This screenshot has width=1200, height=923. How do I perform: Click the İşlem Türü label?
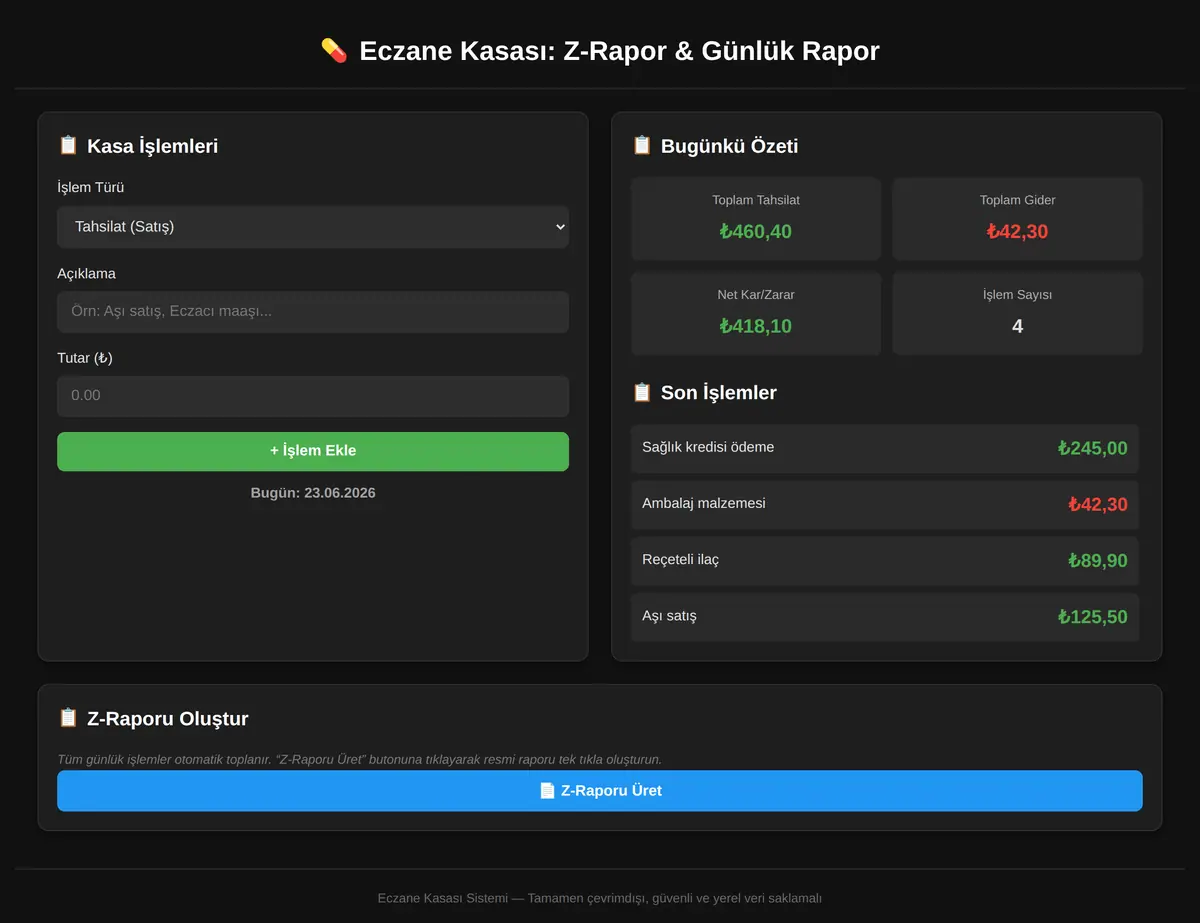click(x=91, y=188)
